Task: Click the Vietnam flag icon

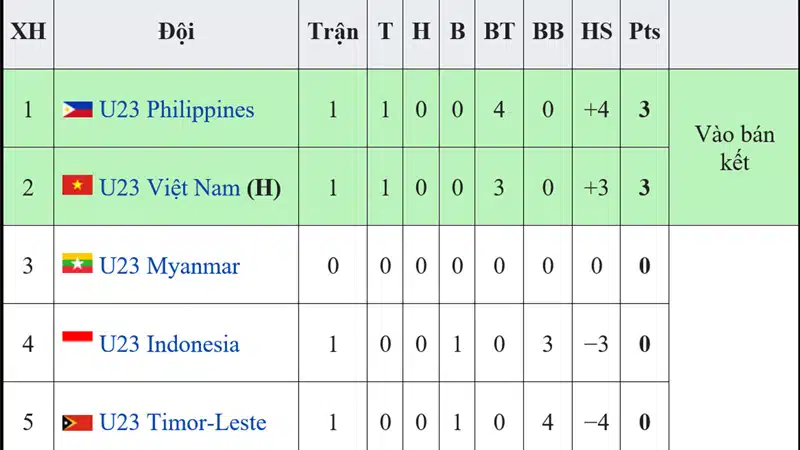Action: pos(78,185)
